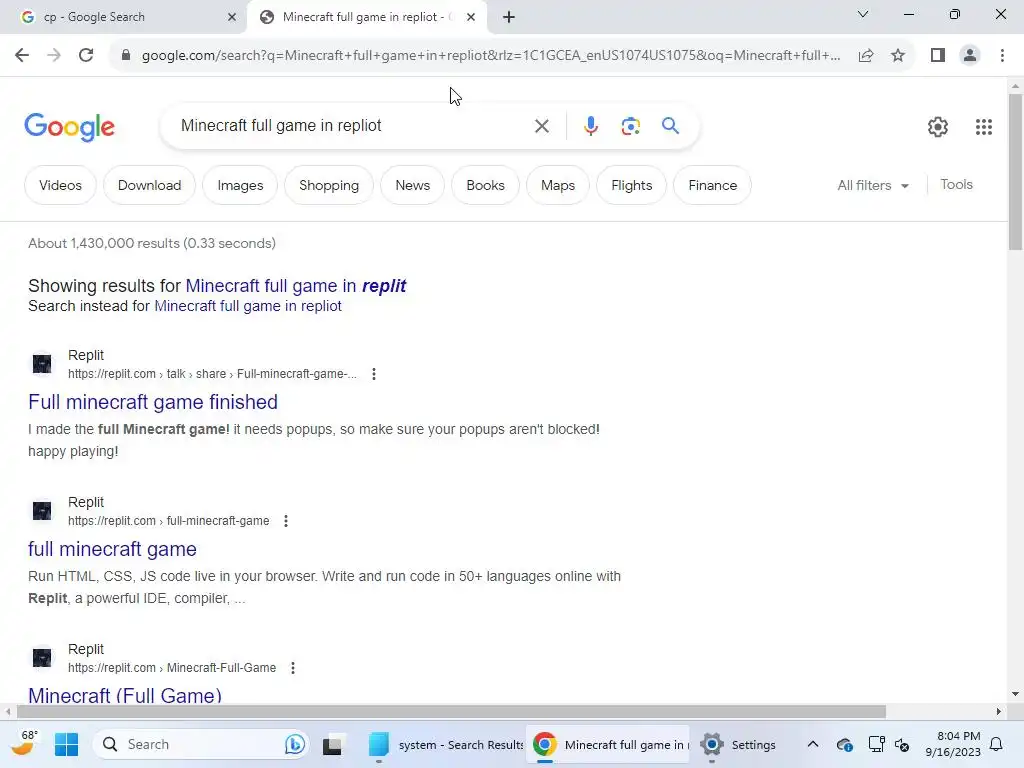This screenshot has width=1024, height=768.
Task: Open Flights results
Action: (632, 185)
